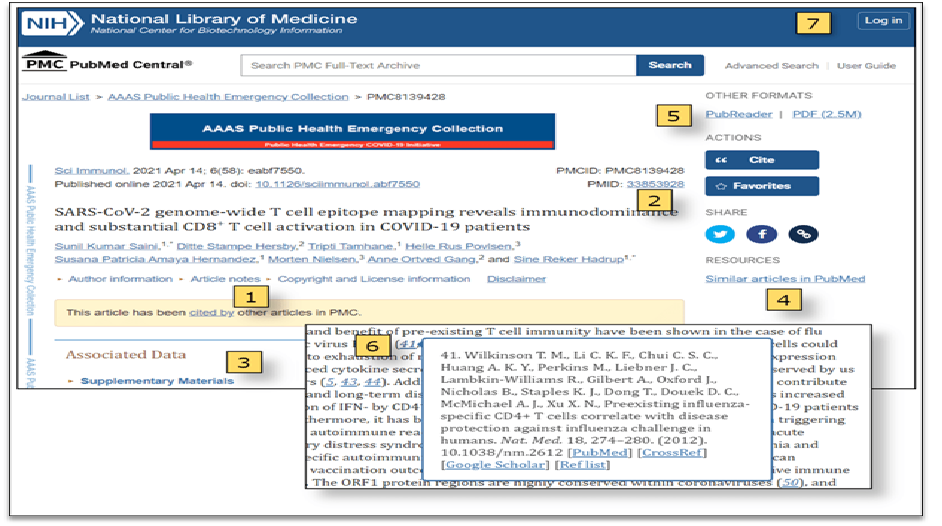The width and height of the screenshot is (942, 526).
Task: Open the Disclaimer link
Action: pos(517,279)
